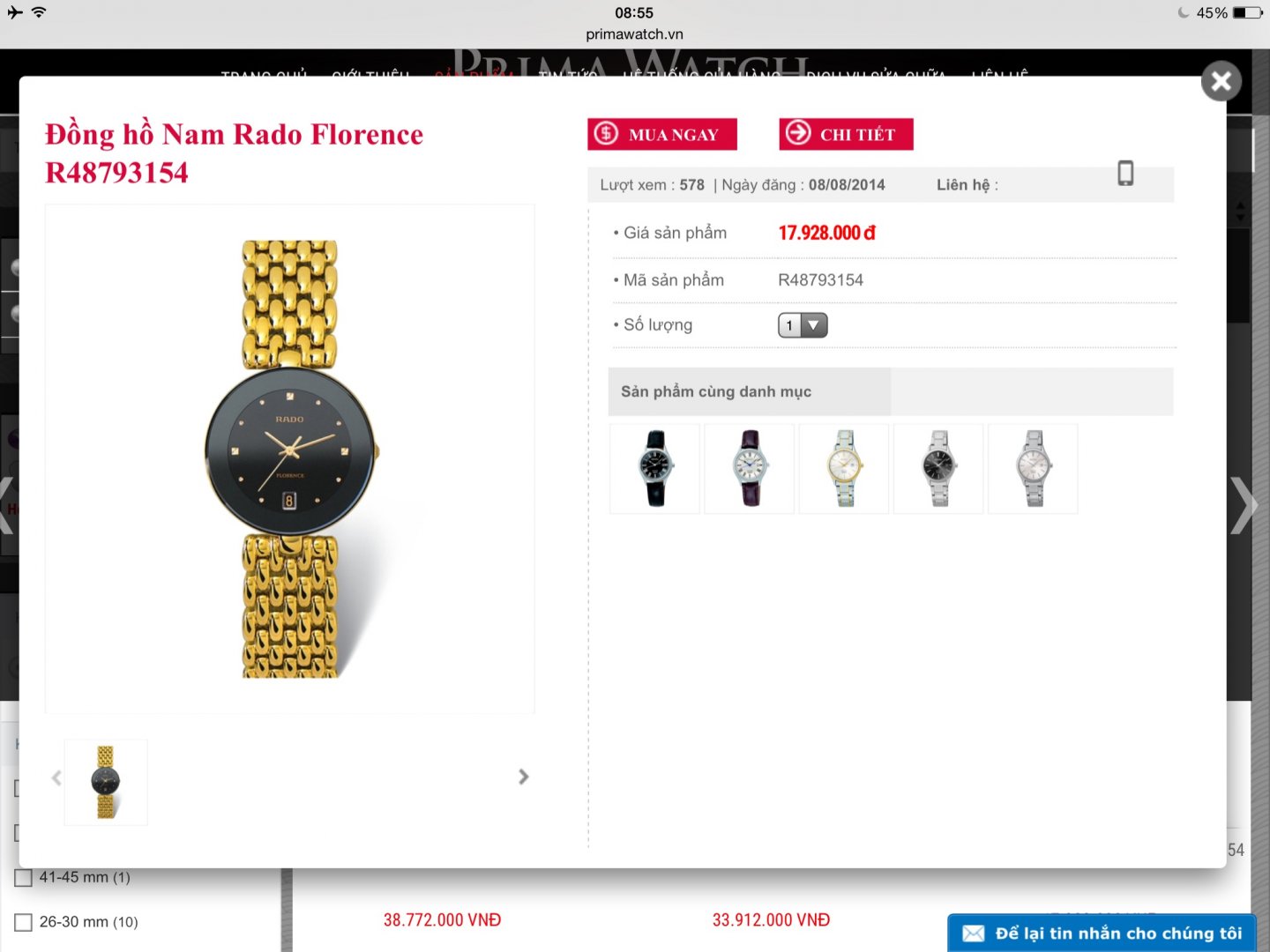Select the purple strap watch thumbnail
1270x952 pixels.
click(x=750, y=468)
